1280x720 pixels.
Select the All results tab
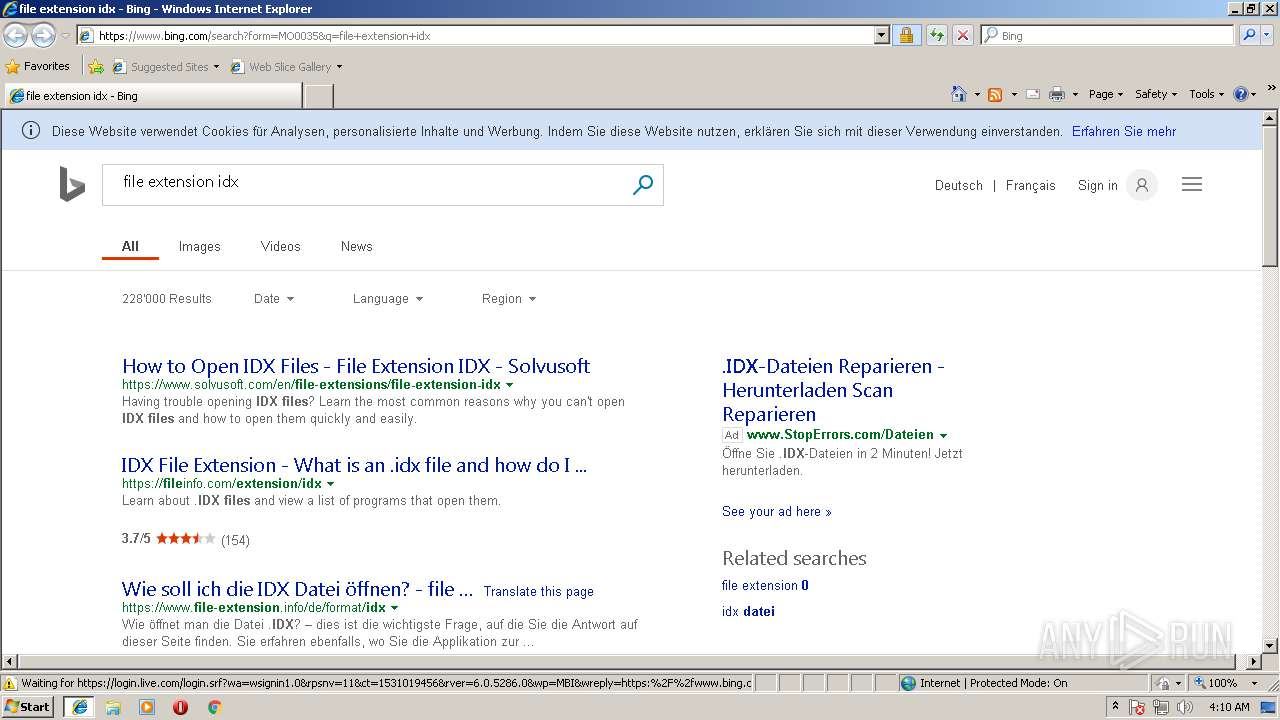coord(130,246)
